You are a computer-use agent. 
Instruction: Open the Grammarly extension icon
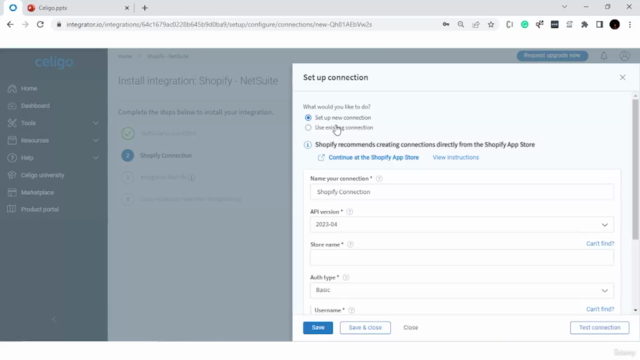click(524, 24)
